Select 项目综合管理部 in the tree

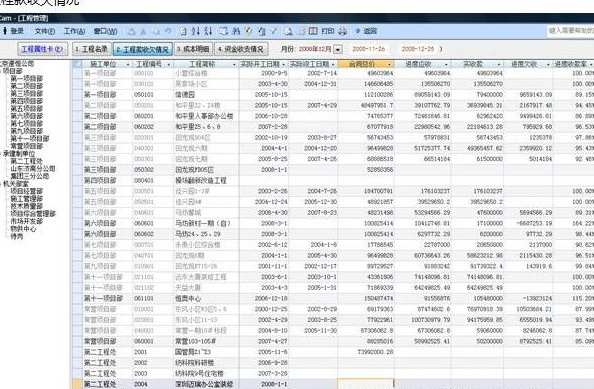(33, 214)
